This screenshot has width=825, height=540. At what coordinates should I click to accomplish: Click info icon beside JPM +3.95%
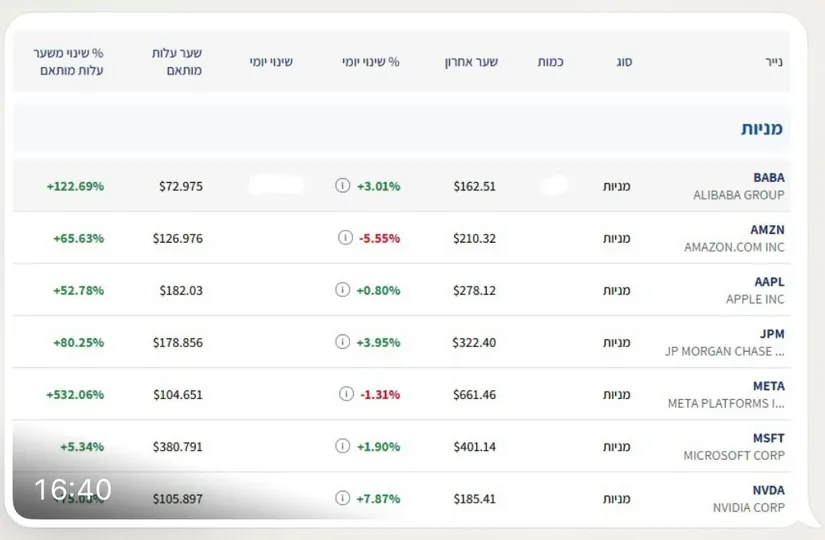point(343,342)
